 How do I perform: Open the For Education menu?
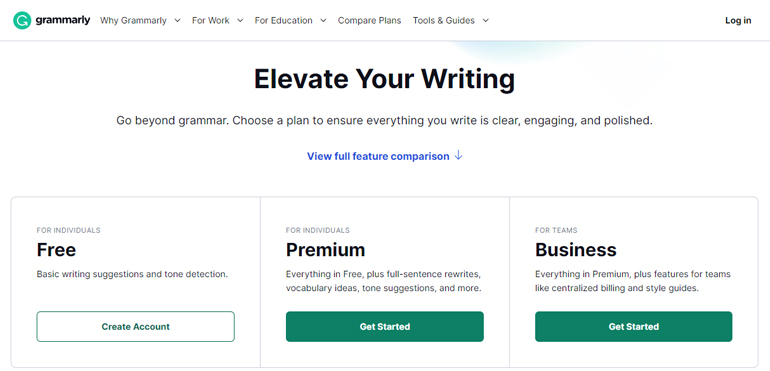(283, 21)
